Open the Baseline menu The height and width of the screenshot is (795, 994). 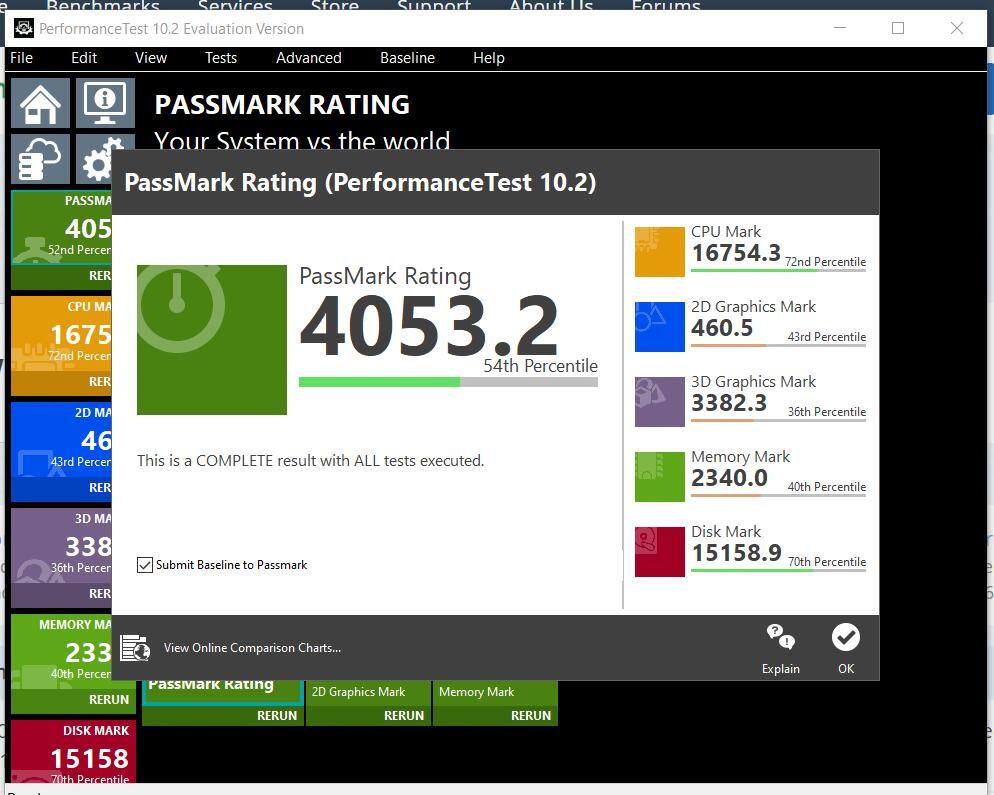(407, 58)
